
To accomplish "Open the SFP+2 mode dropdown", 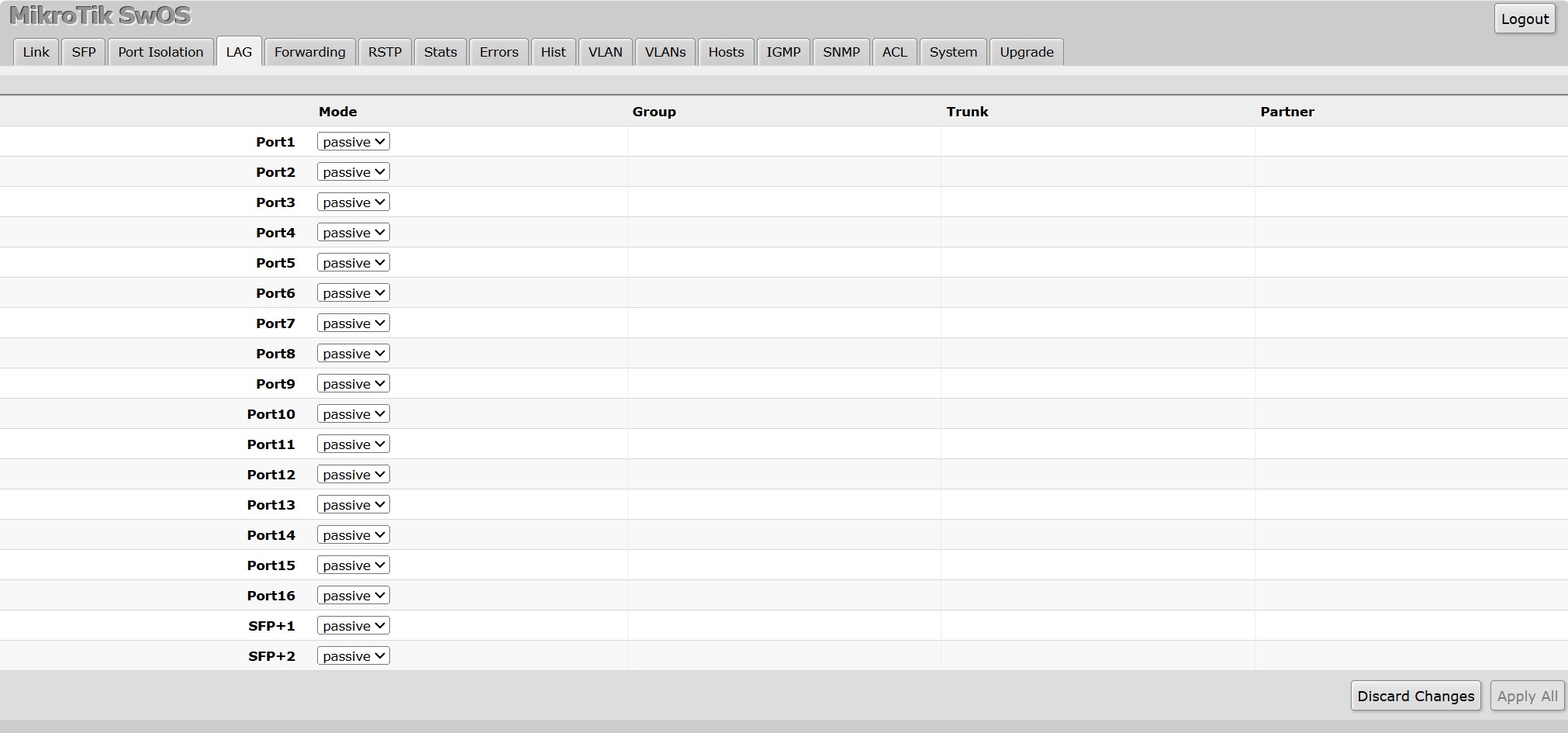I will [354, 656].
